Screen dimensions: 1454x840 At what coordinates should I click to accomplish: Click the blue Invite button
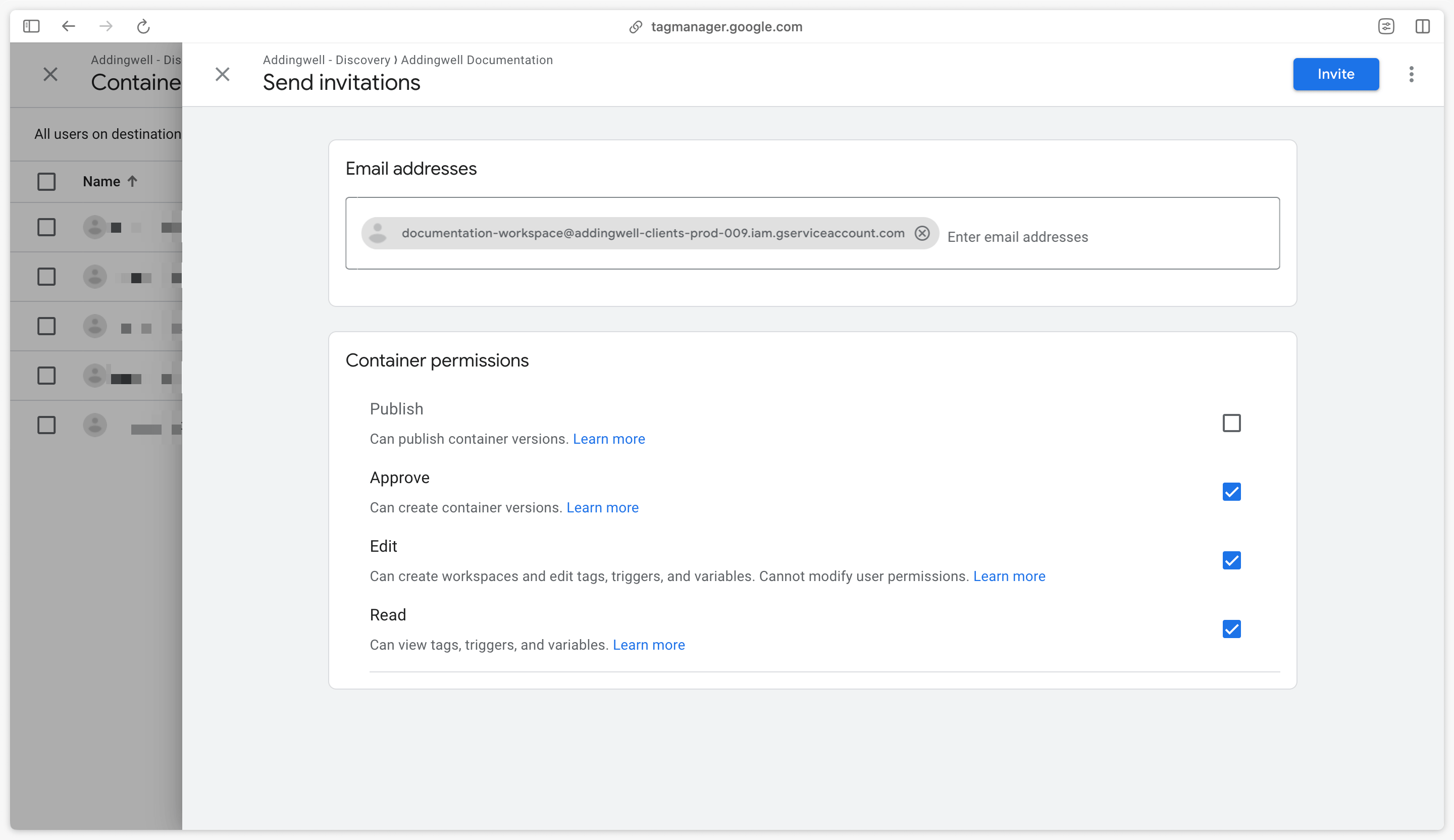[1336, 74]
